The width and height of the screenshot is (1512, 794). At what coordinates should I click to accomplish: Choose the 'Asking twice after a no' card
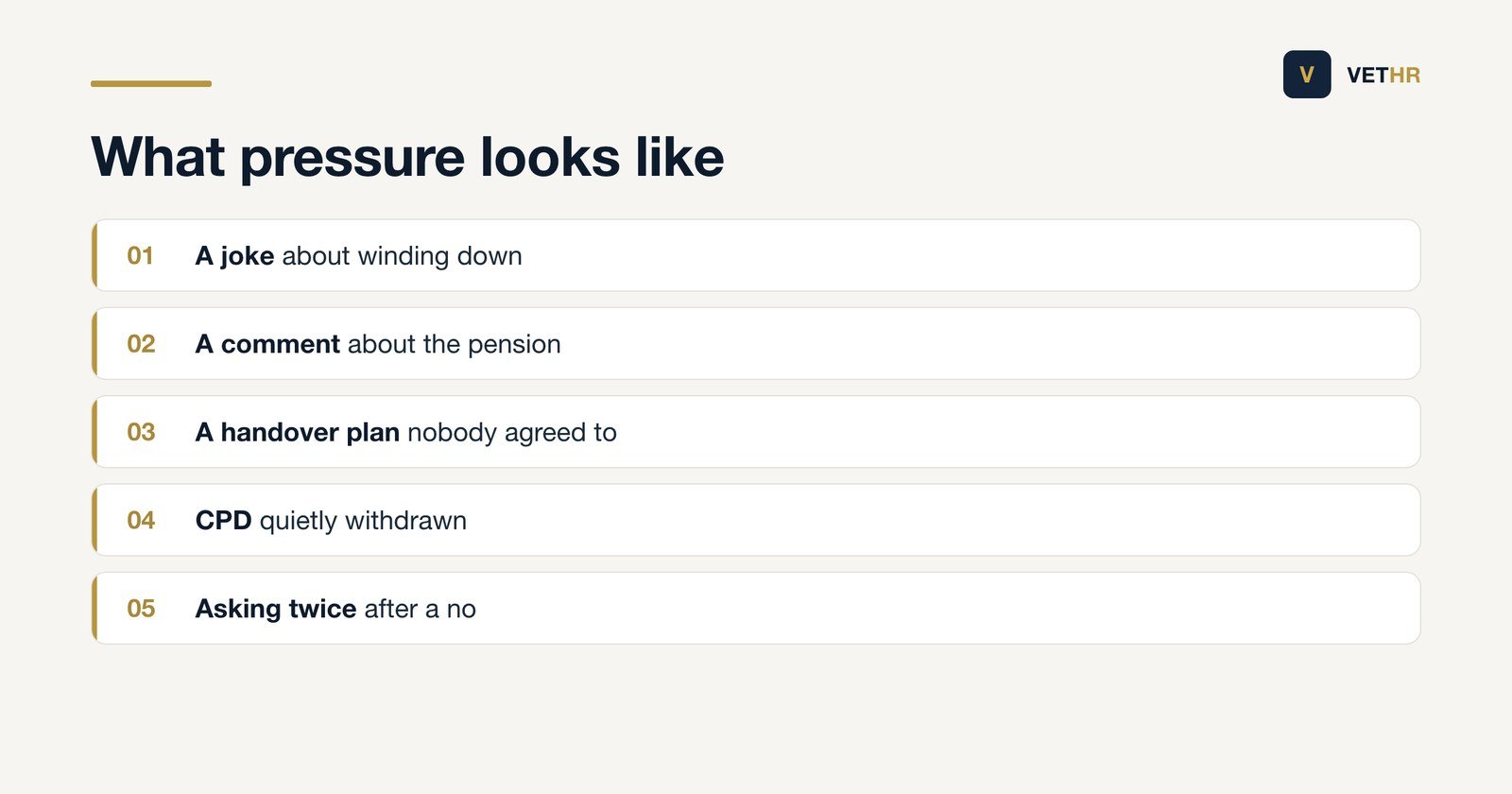pos(756,608)
